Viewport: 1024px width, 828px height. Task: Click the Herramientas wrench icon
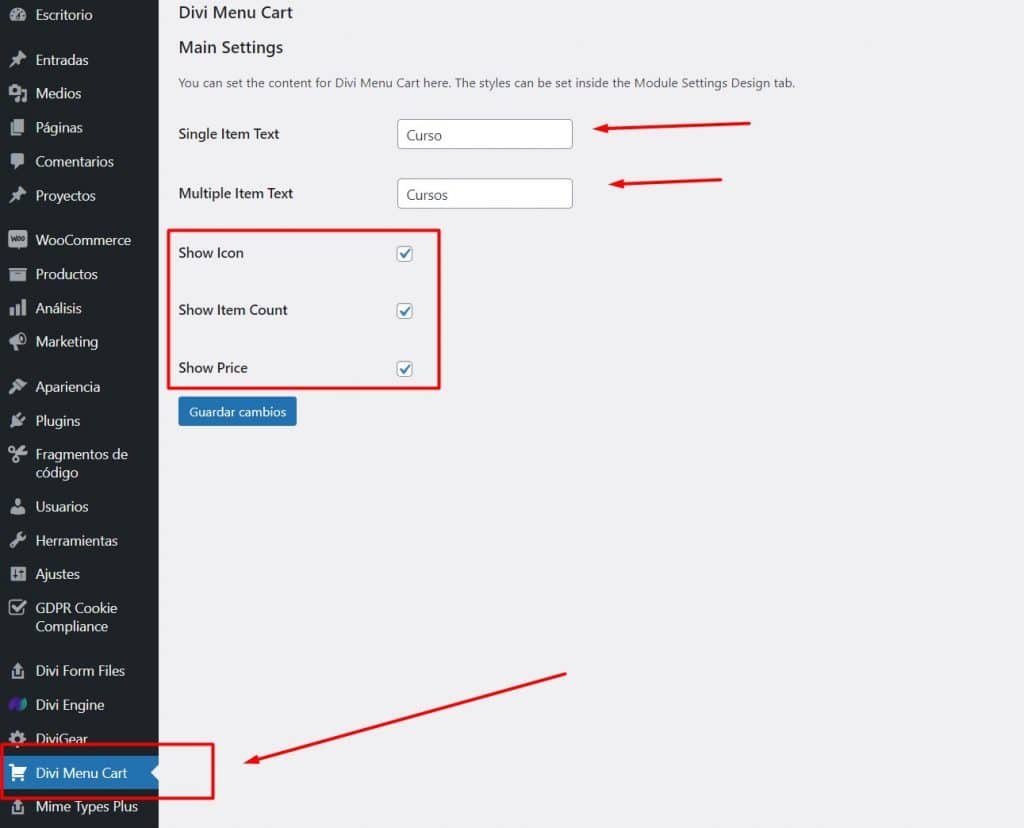pyautogui.click(x=18, y=540)
